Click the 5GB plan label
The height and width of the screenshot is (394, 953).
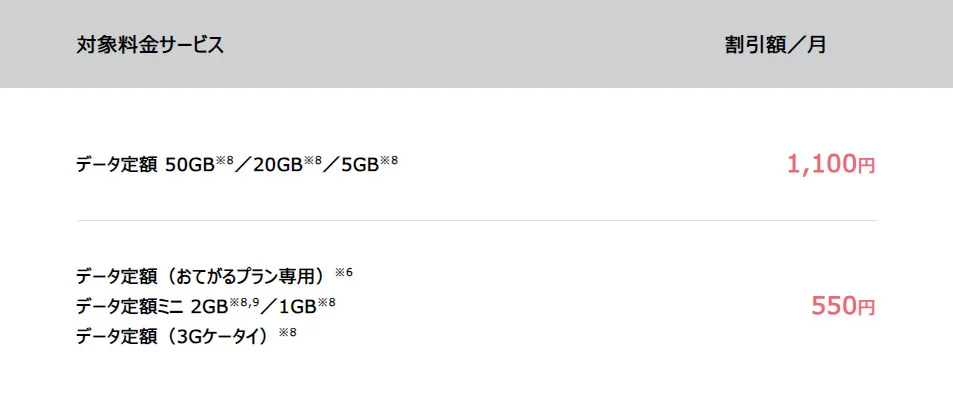(360, 165)
